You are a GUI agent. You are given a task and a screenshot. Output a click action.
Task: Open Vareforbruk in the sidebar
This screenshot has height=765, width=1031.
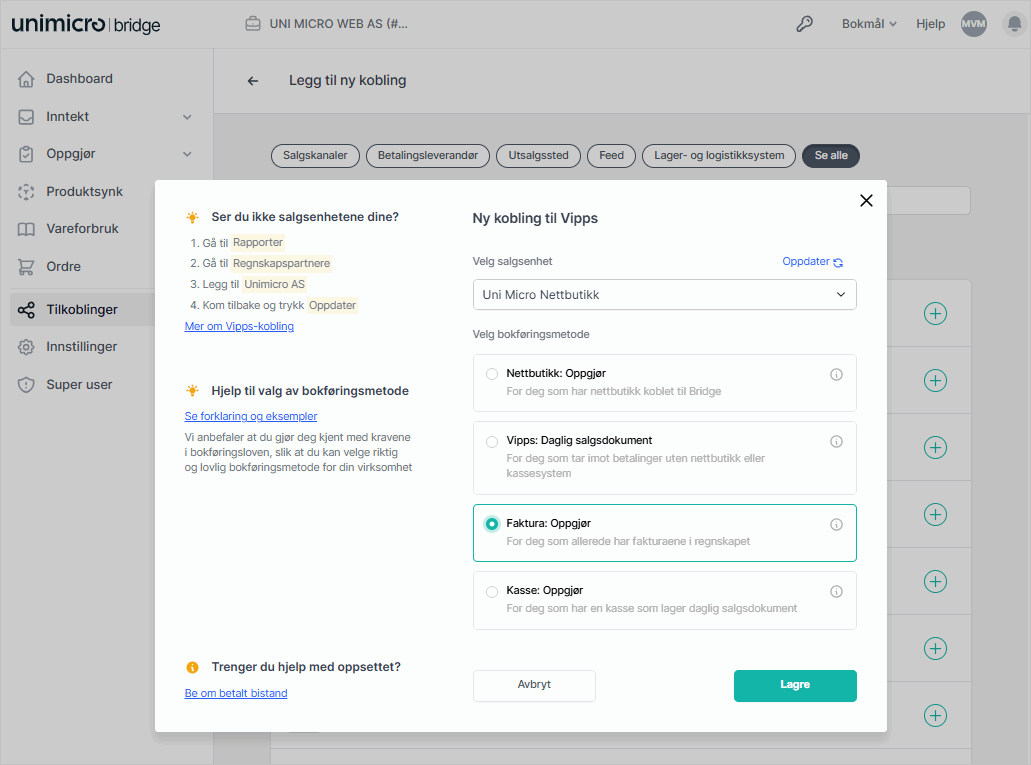82,229
